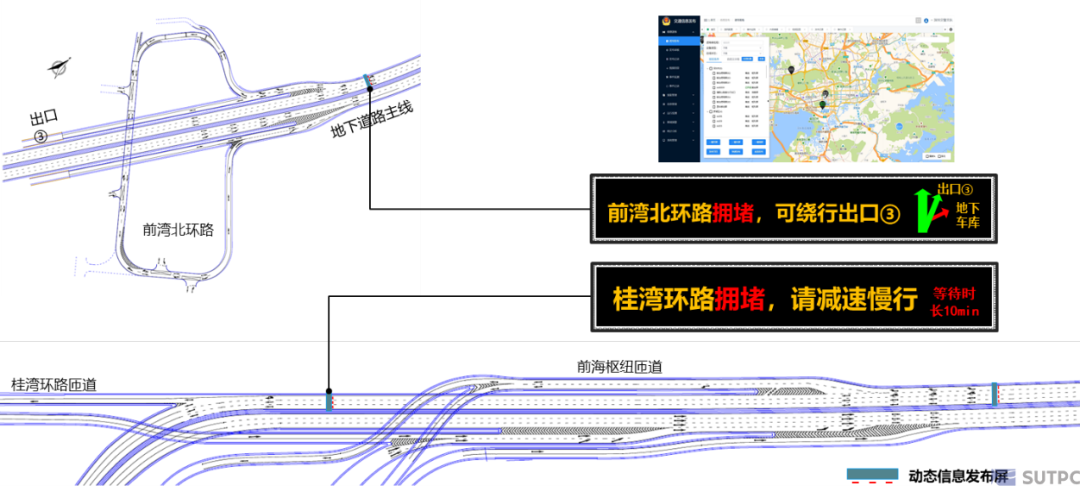Click the police badge logo in the embedded app

coord(666,21)
